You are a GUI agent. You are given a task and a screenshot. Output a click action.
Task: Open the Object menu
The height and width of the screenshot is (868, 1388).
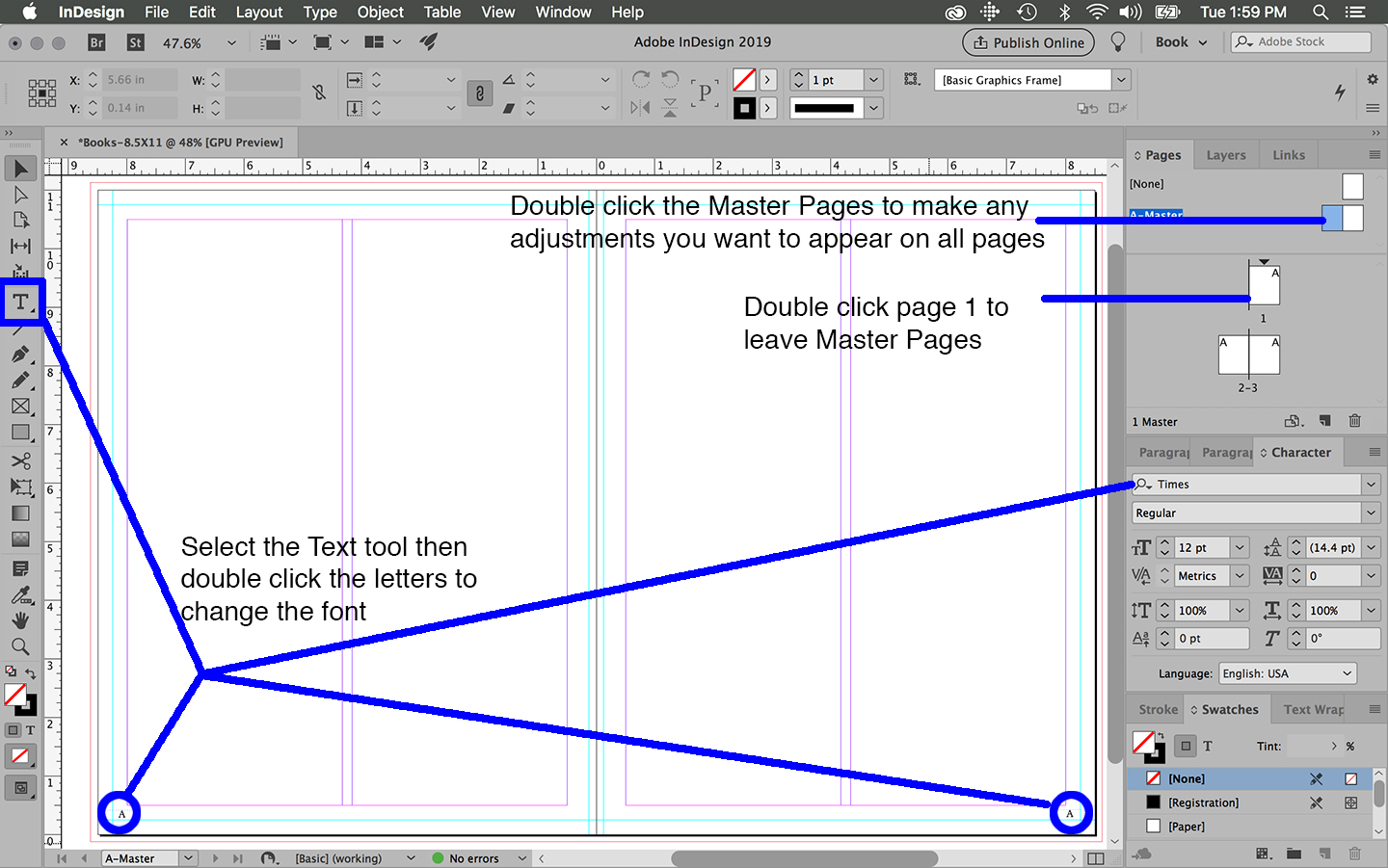coord(380,13)
